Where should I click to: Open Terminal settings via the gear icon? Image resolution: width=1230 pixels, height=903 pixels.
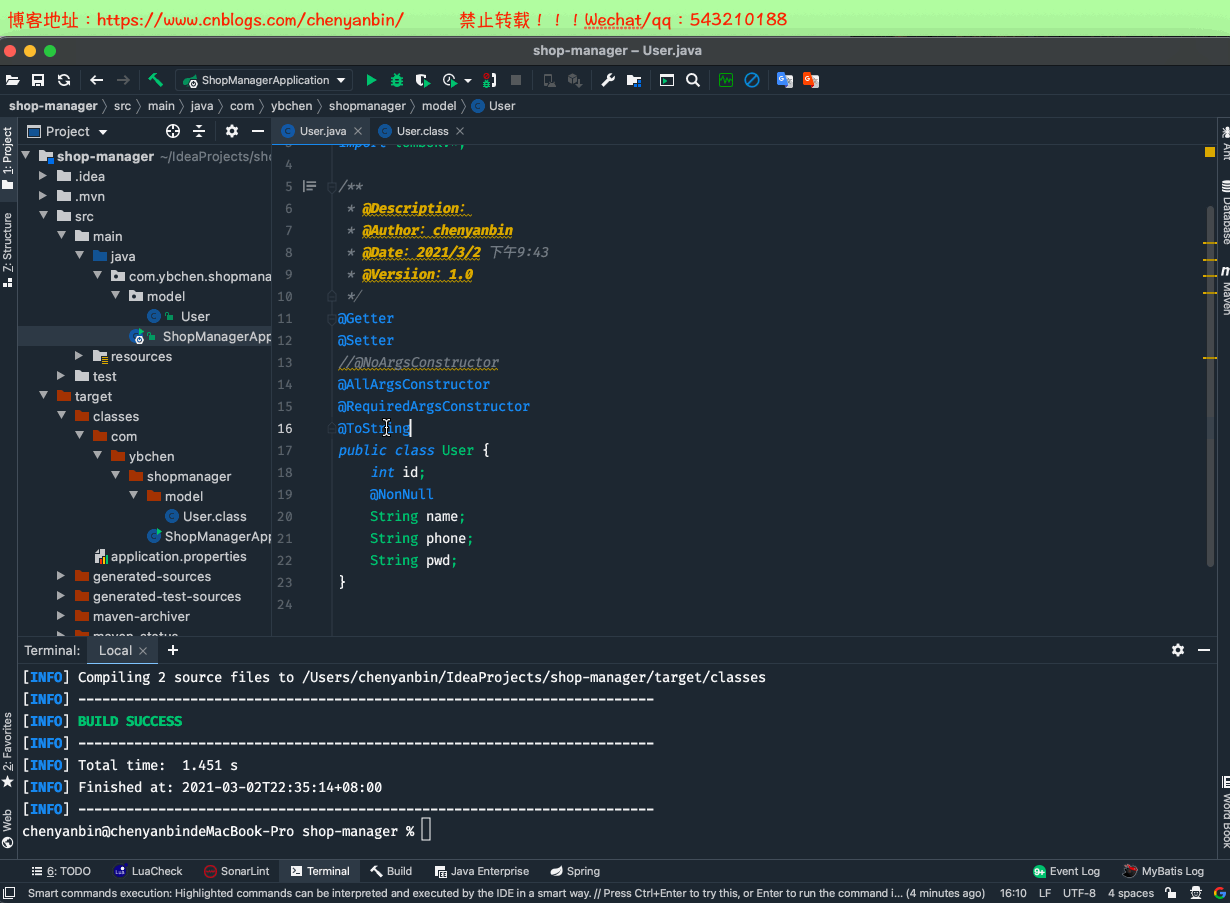click(1178, 650)
